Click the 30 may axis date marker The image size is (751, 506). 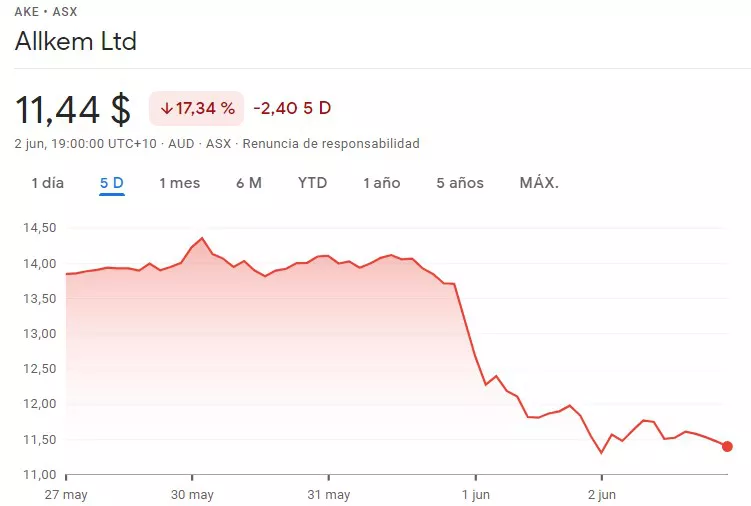(192, 494)
